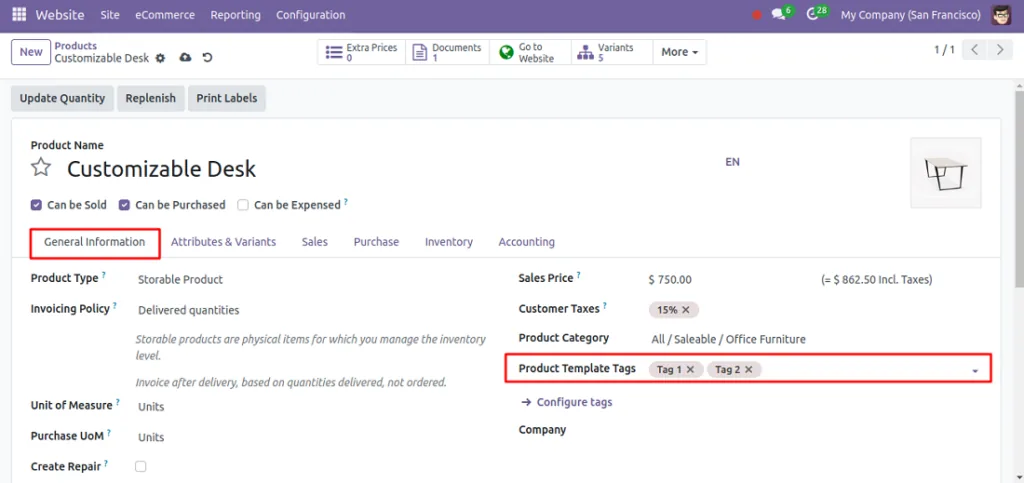Click help tooltip next to Unit of Measure

pyautogui.click(x=118, y=403)
